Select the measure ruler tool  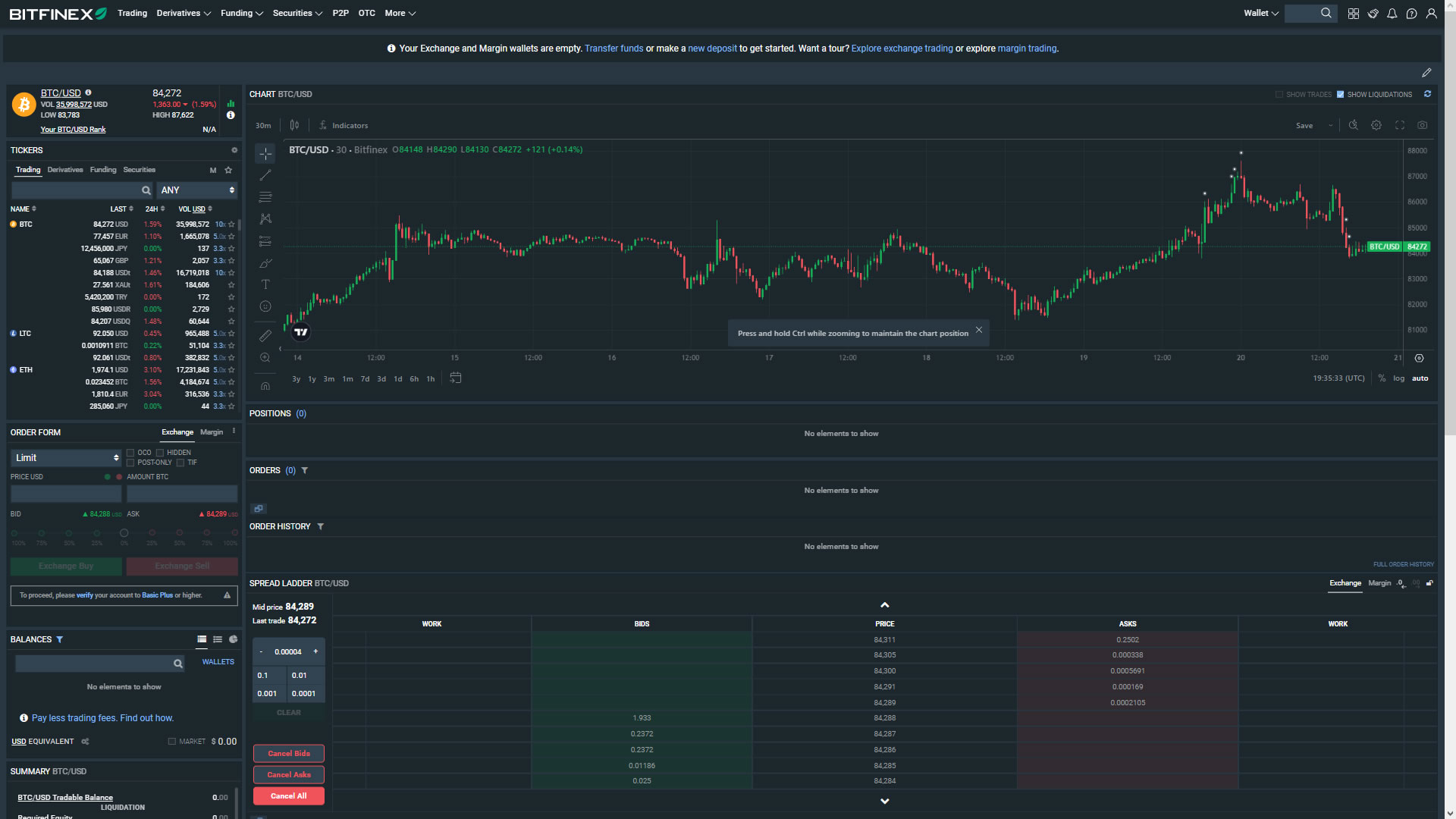coord(265,335)
